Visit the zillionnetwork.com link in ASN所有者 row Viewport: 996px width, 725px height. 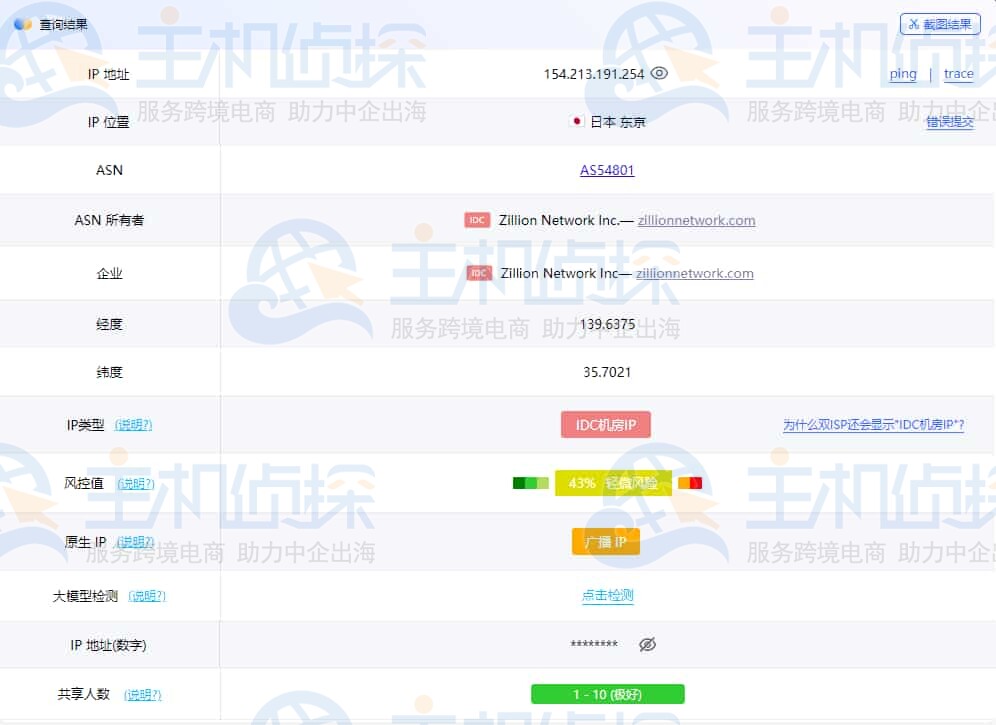tap(695, 220)
